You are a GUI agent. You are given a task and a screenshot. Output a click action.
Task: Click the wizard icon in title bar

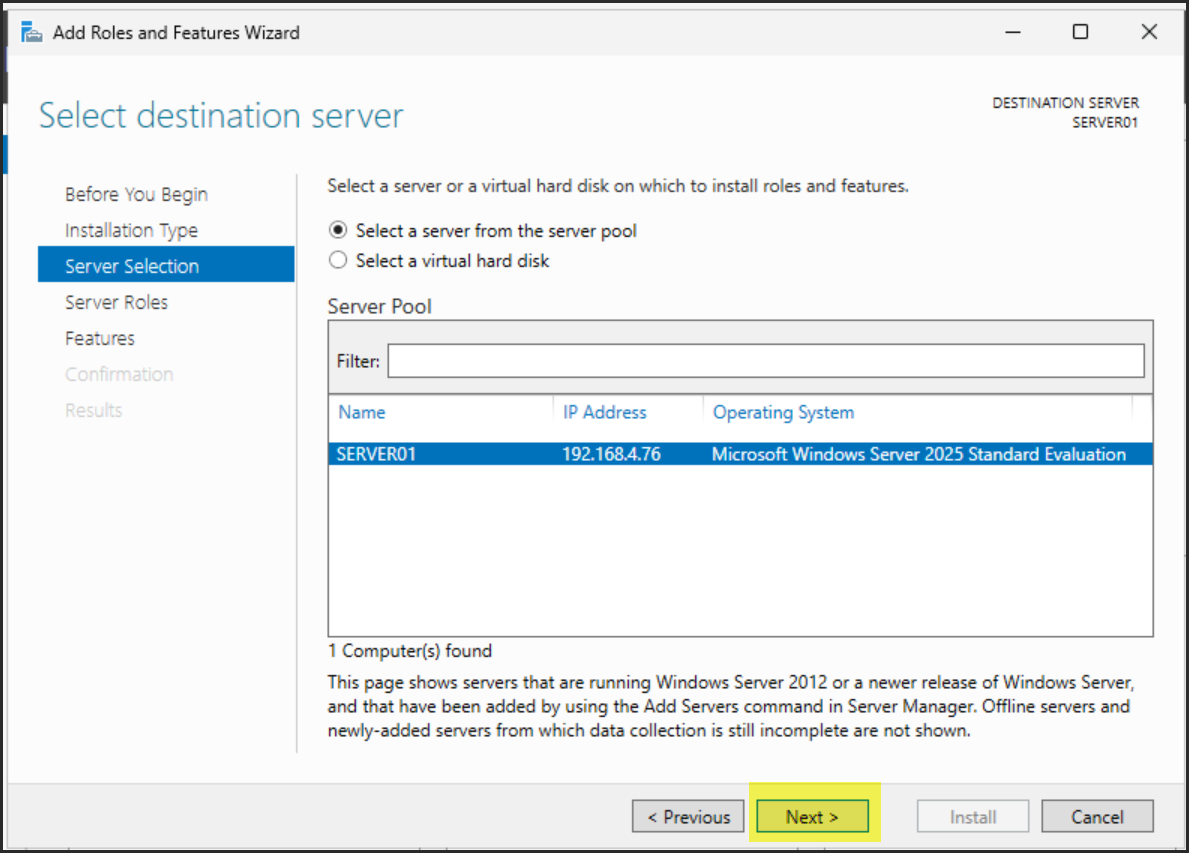(x=32, y=32)
